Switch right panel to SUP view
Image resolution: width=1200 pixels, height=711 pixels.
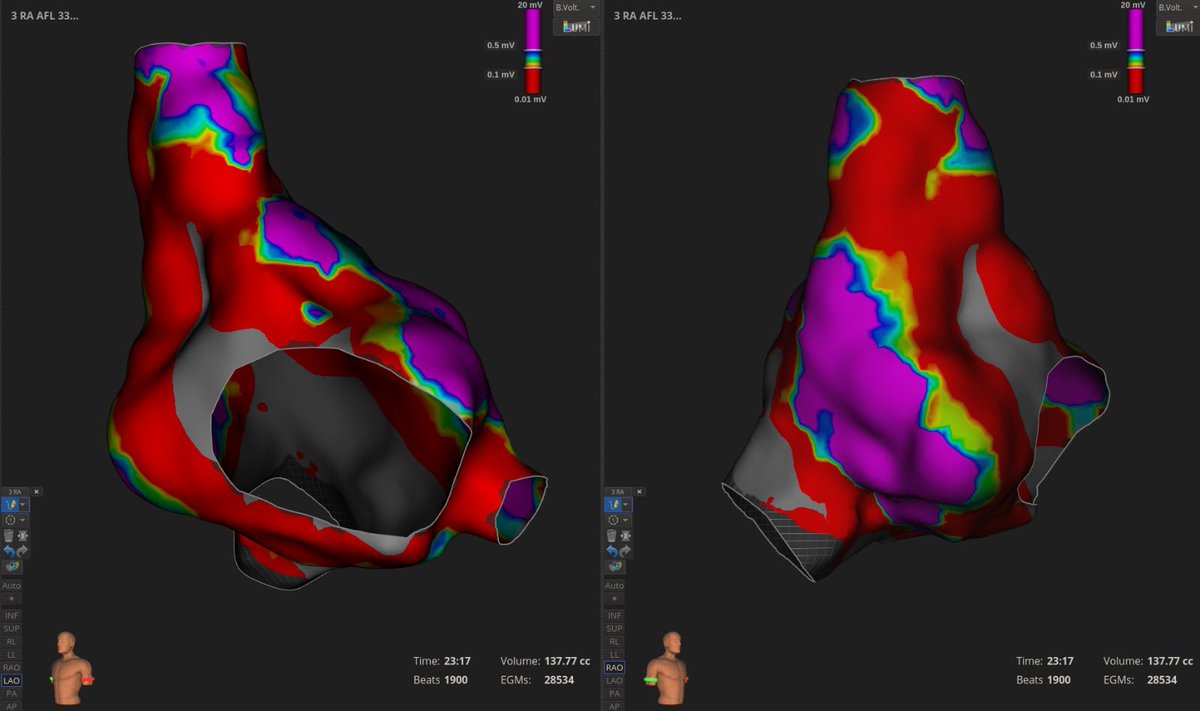click(x=614, y=628)
